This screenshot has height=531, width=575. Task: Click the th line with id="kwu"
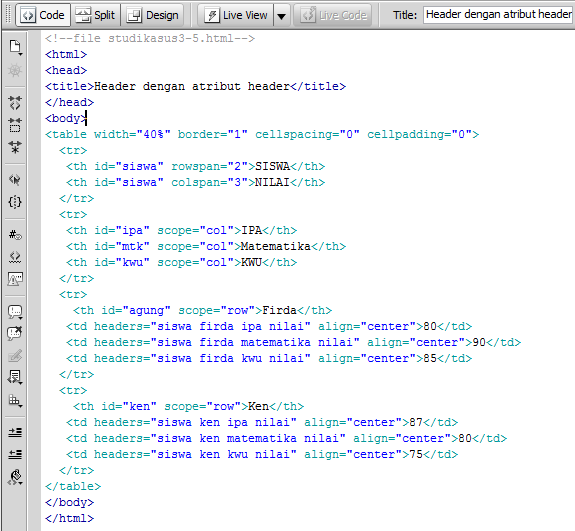182,263
